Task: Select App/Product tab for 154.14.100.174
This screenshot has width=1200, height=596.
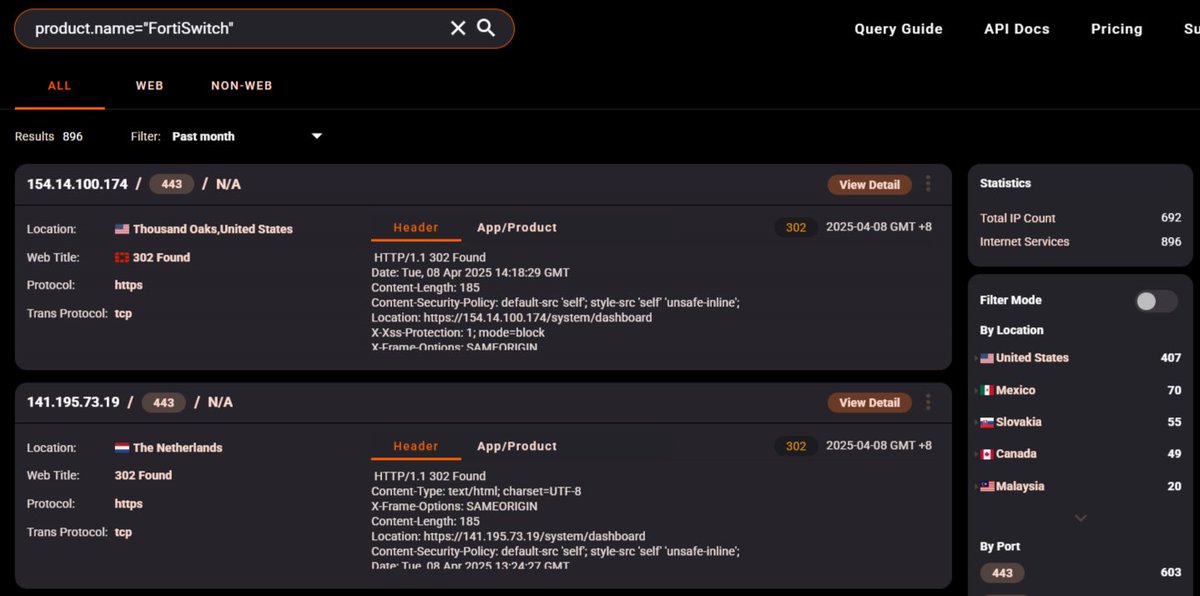Action: pos(517,228)
